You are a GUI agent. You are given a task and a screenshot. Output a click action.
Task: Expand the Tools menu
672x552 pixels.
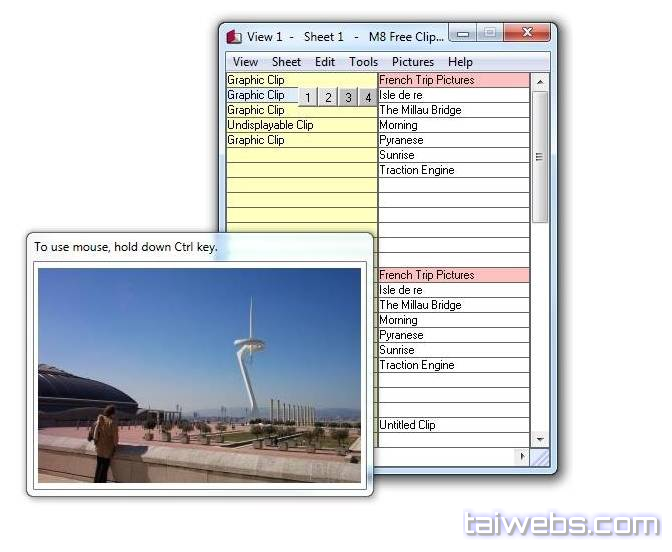pyautogui.click(x=363, y=62)
